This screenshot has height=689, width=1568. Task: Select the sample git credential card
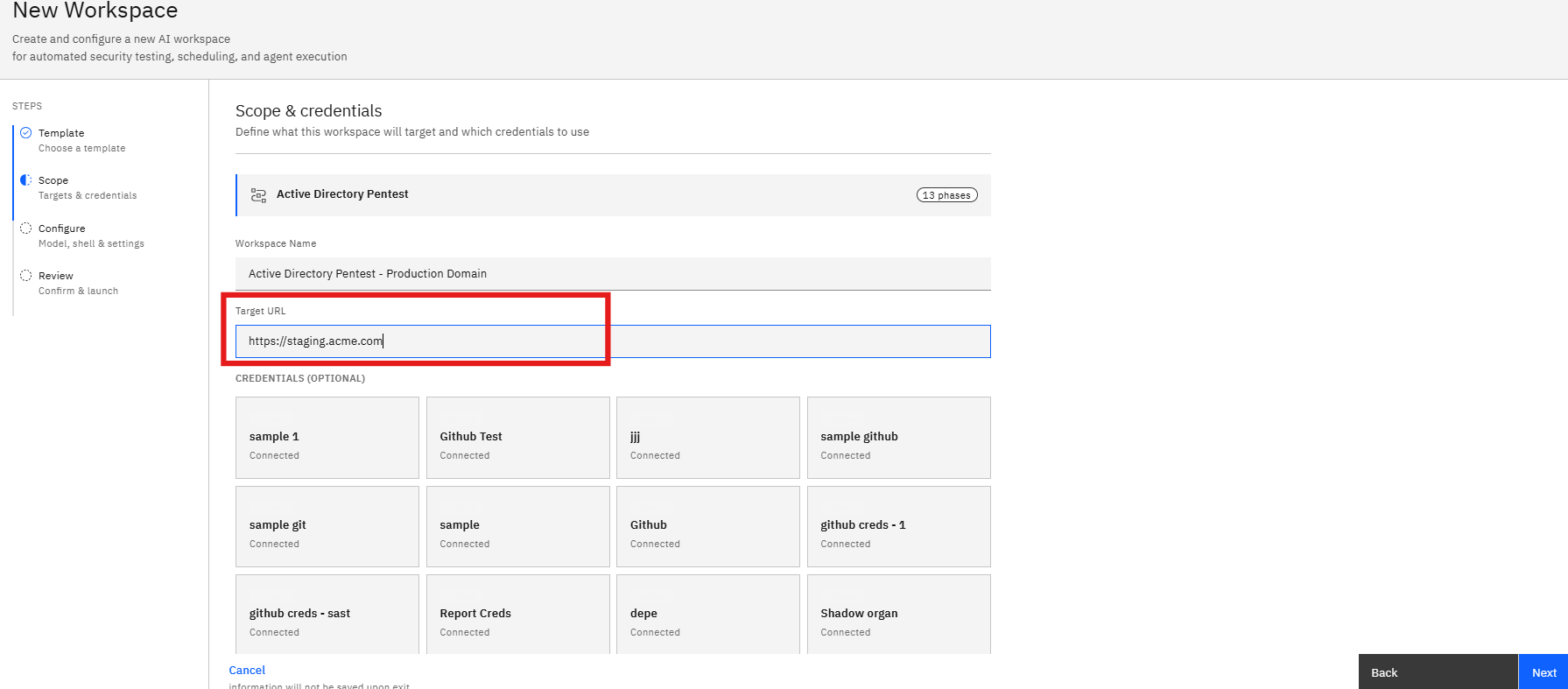(327, 526)
